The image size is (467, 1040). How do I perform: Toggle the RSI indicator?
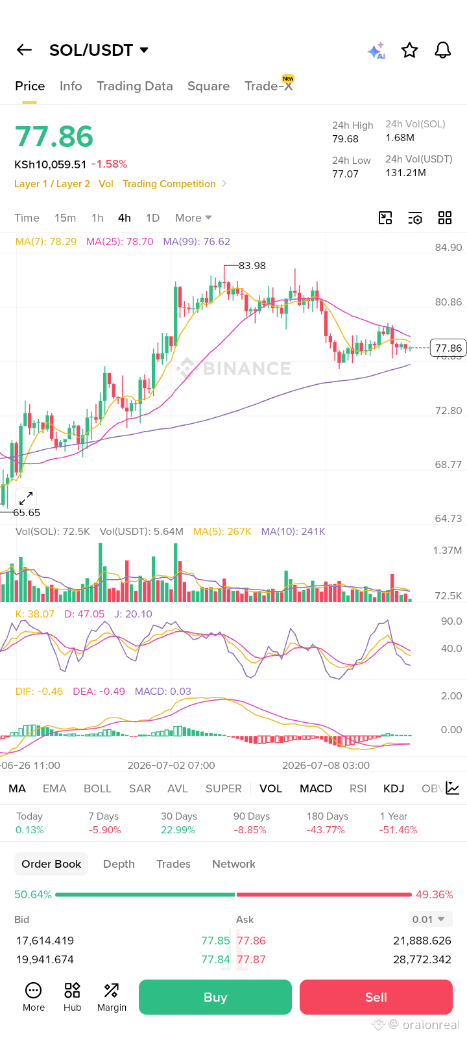[x=358, y=788]
